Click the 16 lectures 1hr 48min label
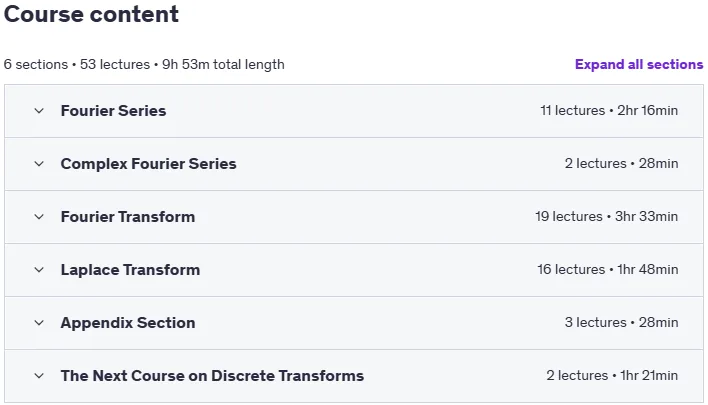Viewport: 708px width, 405px height. tap(607, 270)
